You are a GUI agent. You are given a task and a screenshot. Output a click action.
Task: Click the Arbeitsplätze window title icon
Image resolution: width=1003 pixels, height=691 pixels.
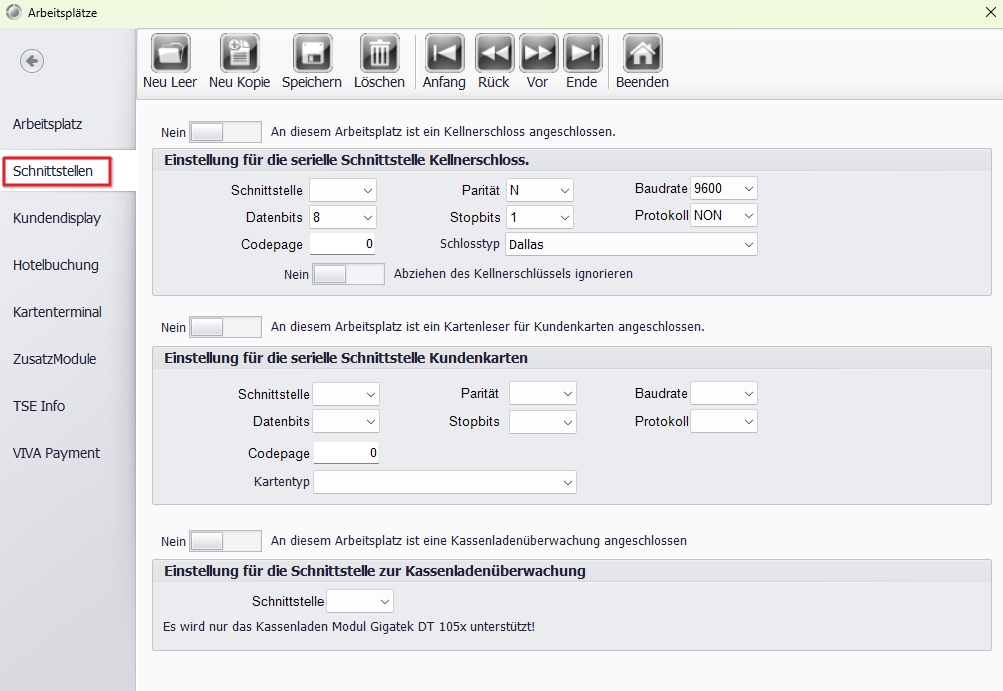point(13,12)
